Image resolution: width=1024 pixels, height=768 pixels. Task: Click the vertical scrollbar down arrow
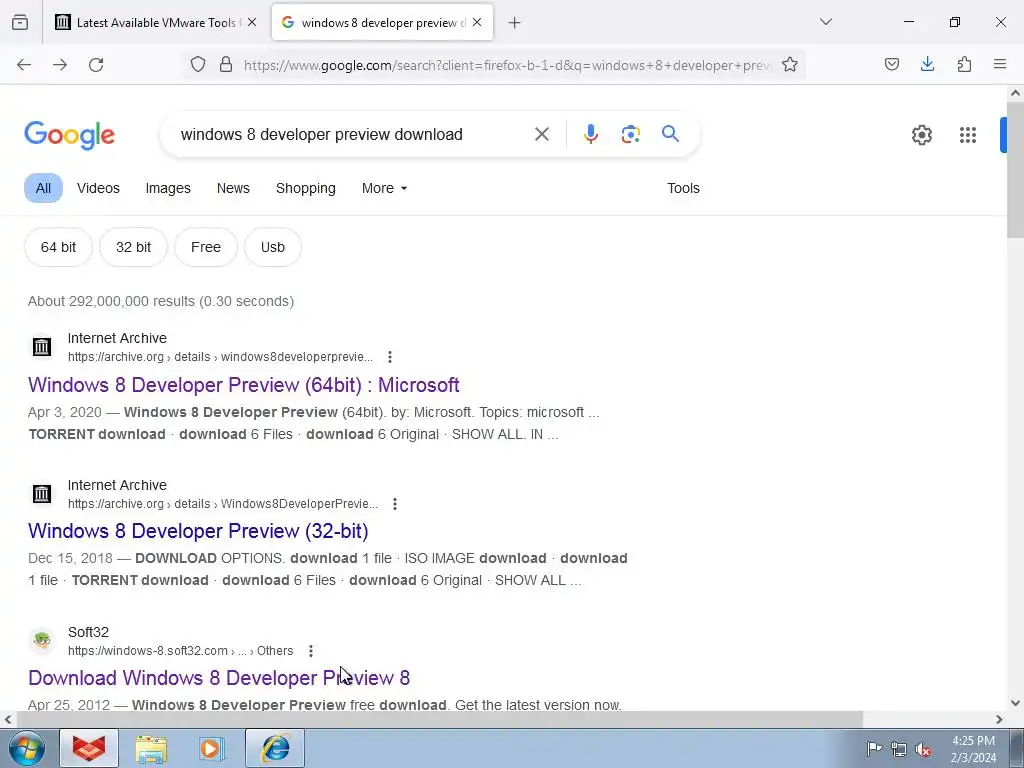tap(1015, 703)
